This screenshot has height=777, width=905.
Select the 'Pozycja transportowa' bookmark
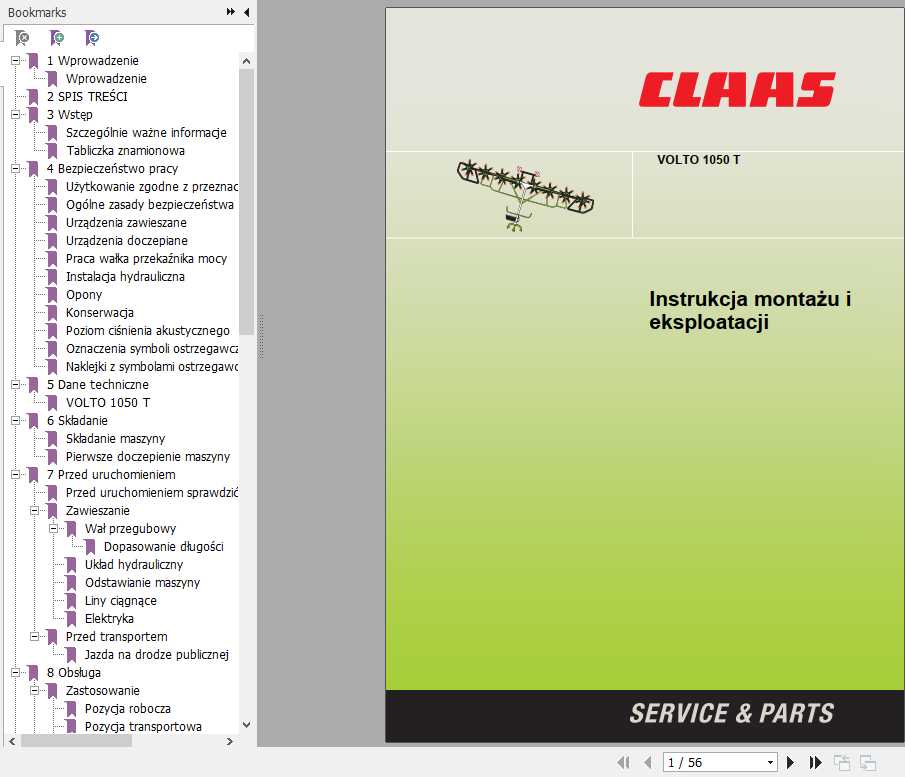143,726
